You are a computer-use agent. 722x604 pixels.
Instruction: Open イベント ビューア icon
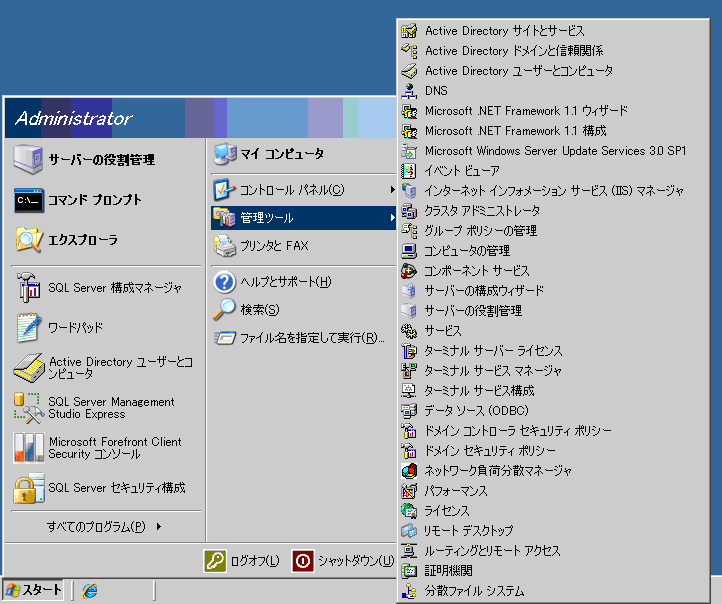pos(409,171)
